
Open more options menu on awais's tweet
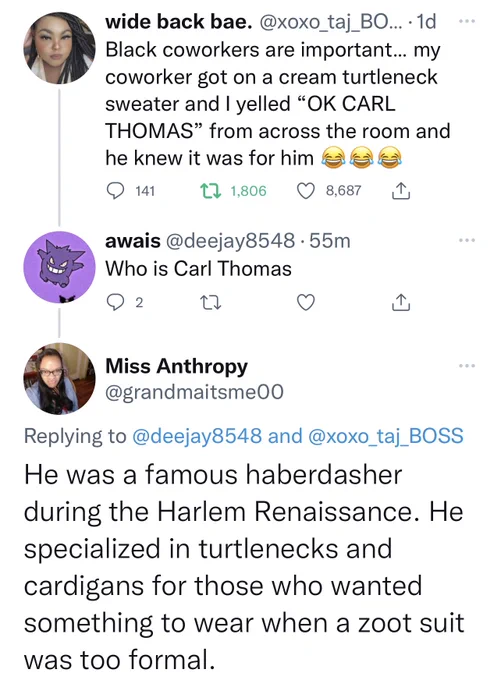click(x=467, y=240)
